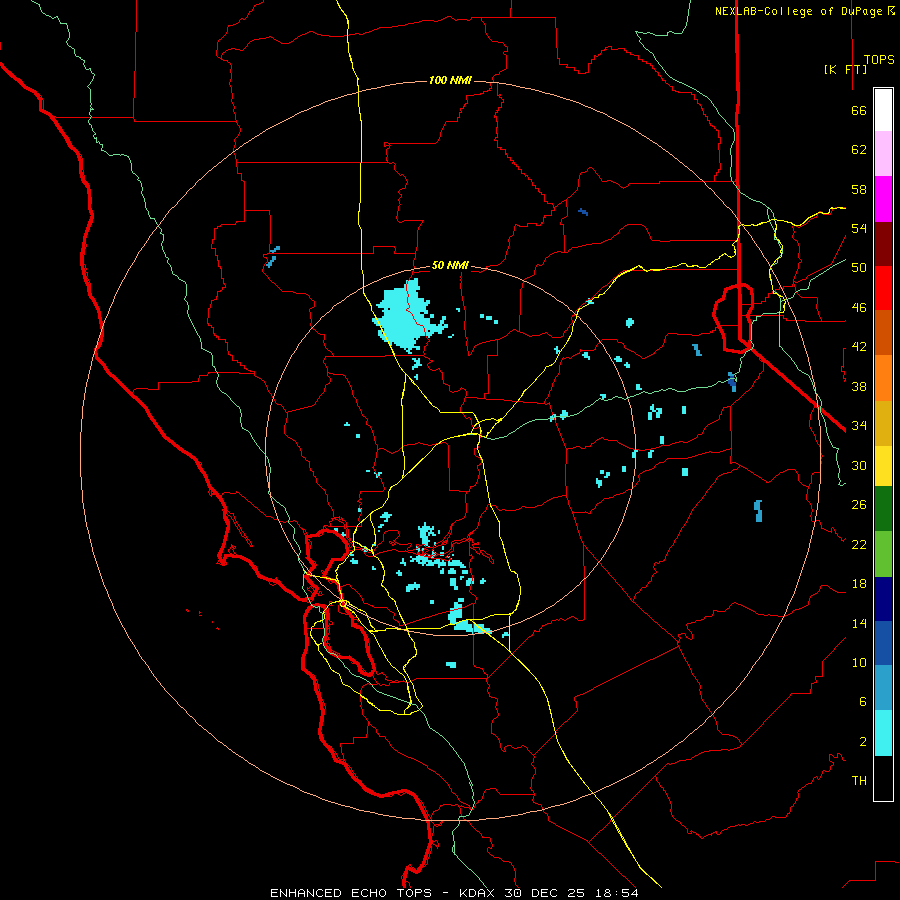Click the '22' legend value
This screenshot has width=900, height=900.
pos(859,544)
